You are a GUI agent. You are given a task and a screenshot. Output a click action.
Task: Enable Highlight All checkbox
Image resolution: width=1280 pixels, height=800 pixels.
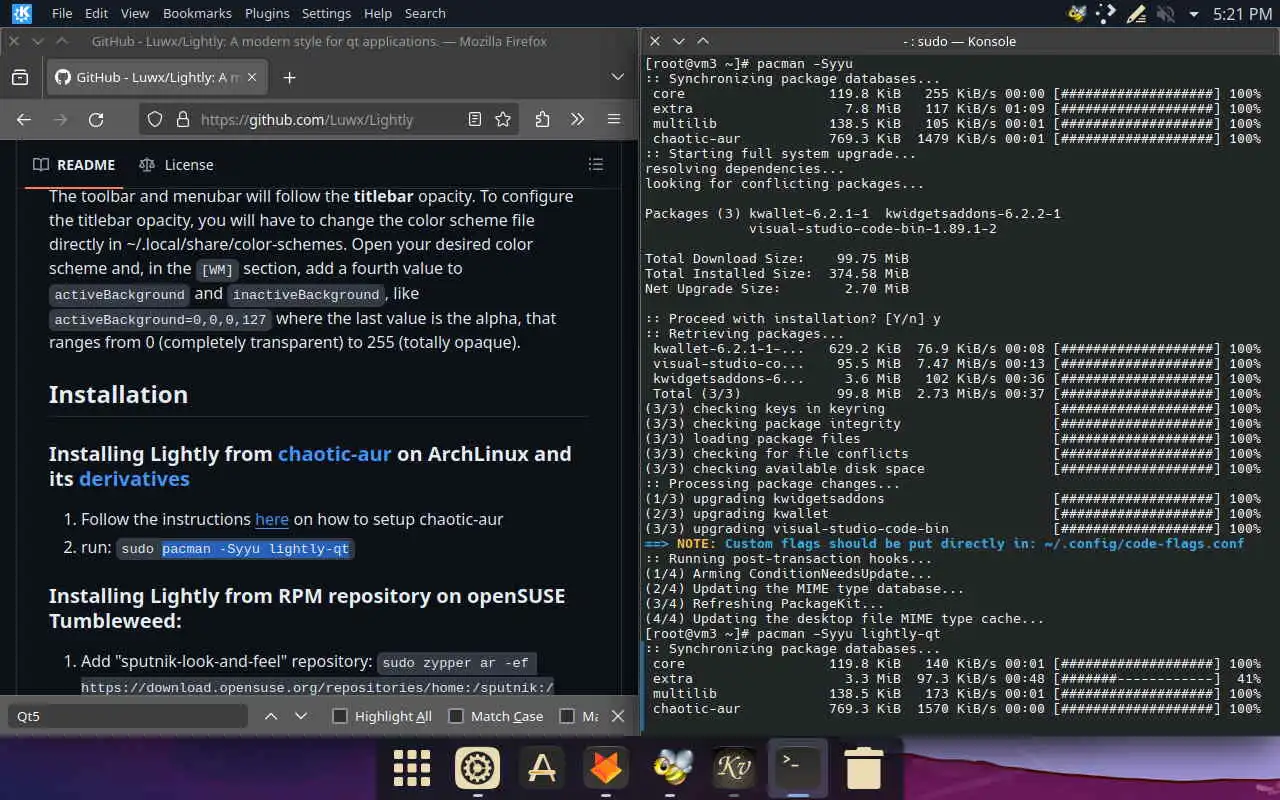point(340,716)
